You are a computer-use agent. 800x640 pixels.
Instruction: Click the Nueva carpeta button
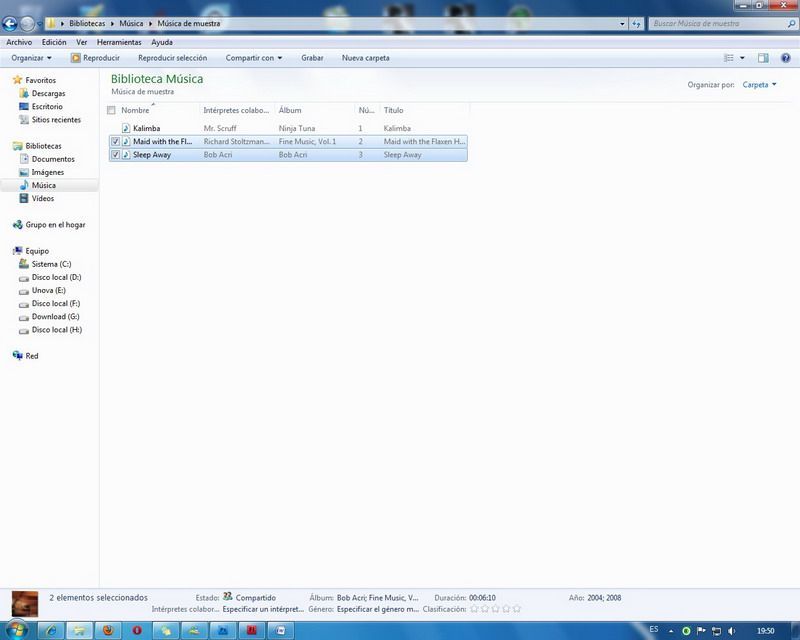pyautogui.click(x=365, y=58)
